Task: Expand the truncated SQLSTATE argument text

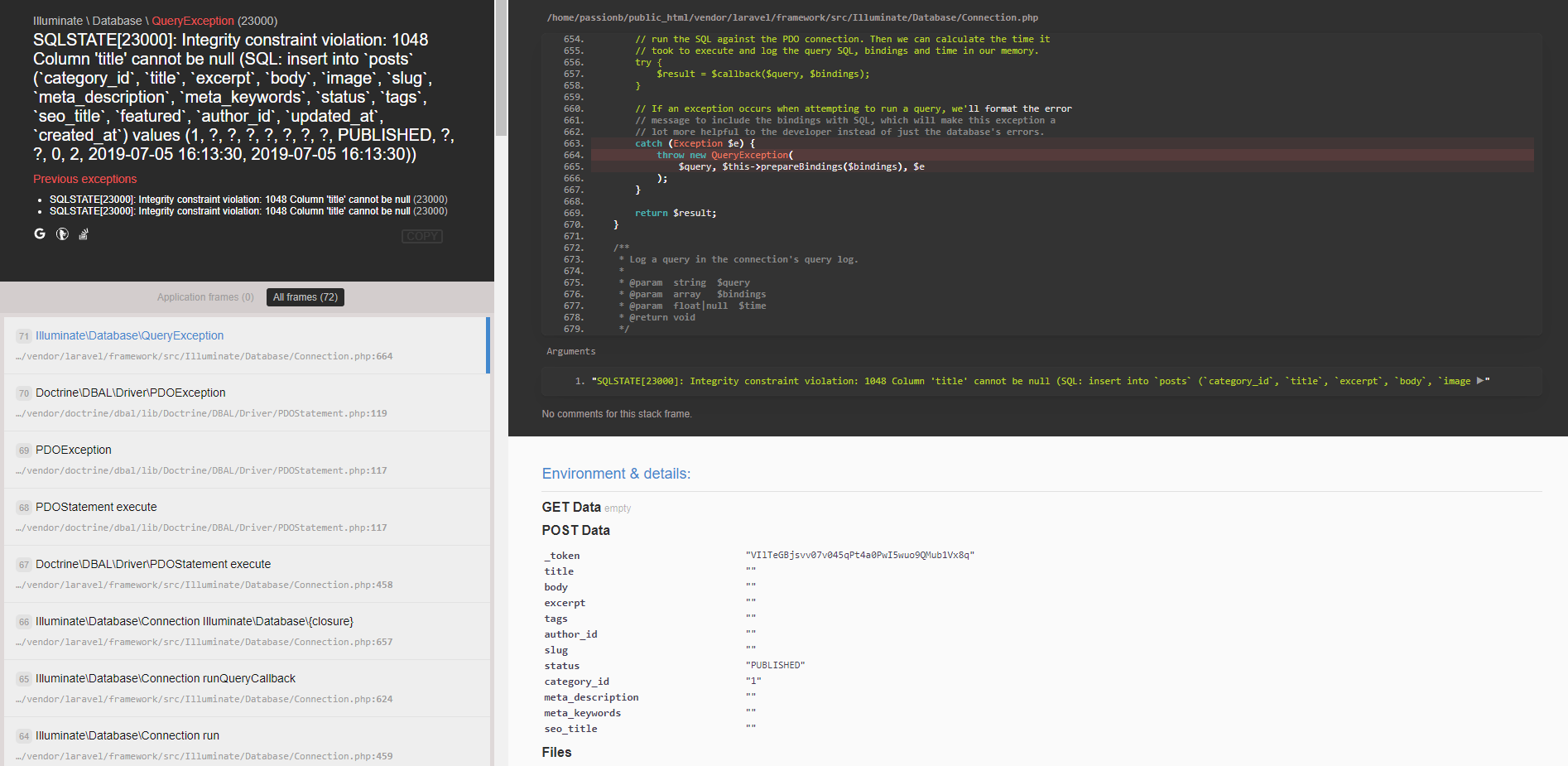Action: coord(1481,381)
